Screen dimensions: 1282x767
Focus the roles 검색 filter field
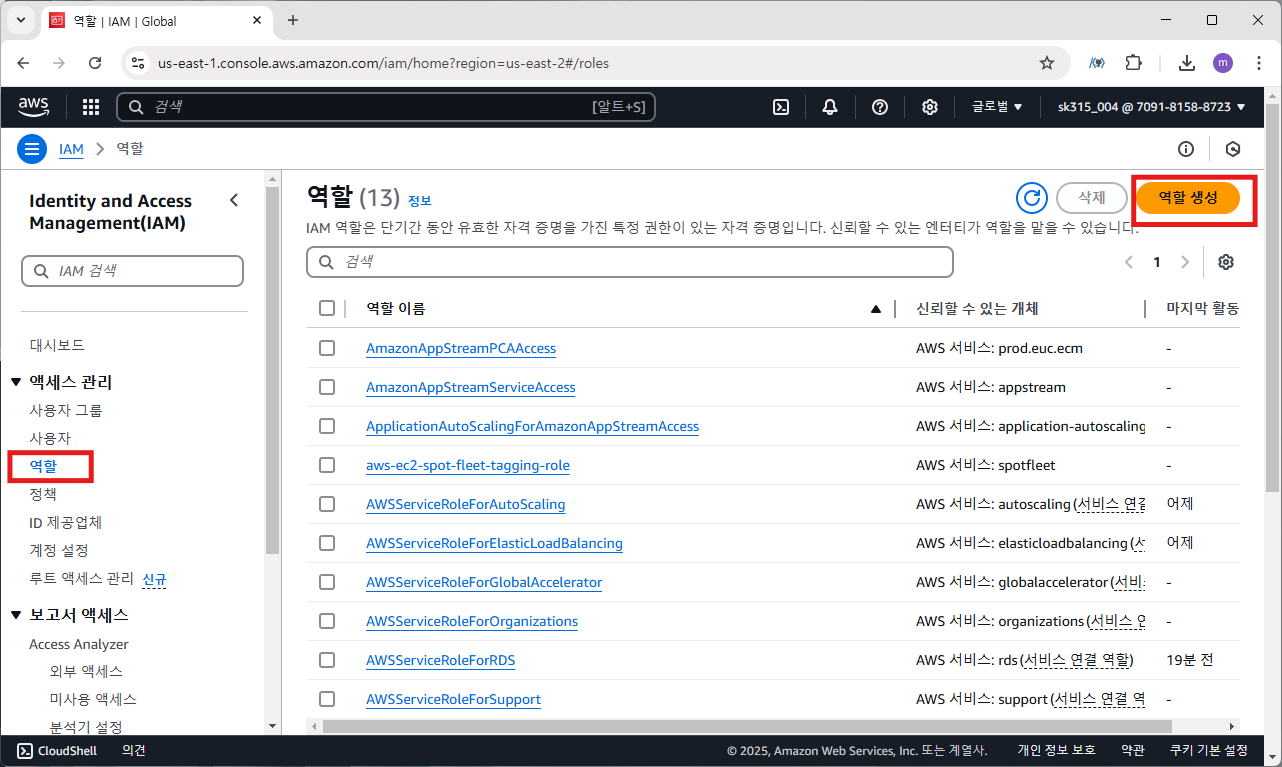630,262
